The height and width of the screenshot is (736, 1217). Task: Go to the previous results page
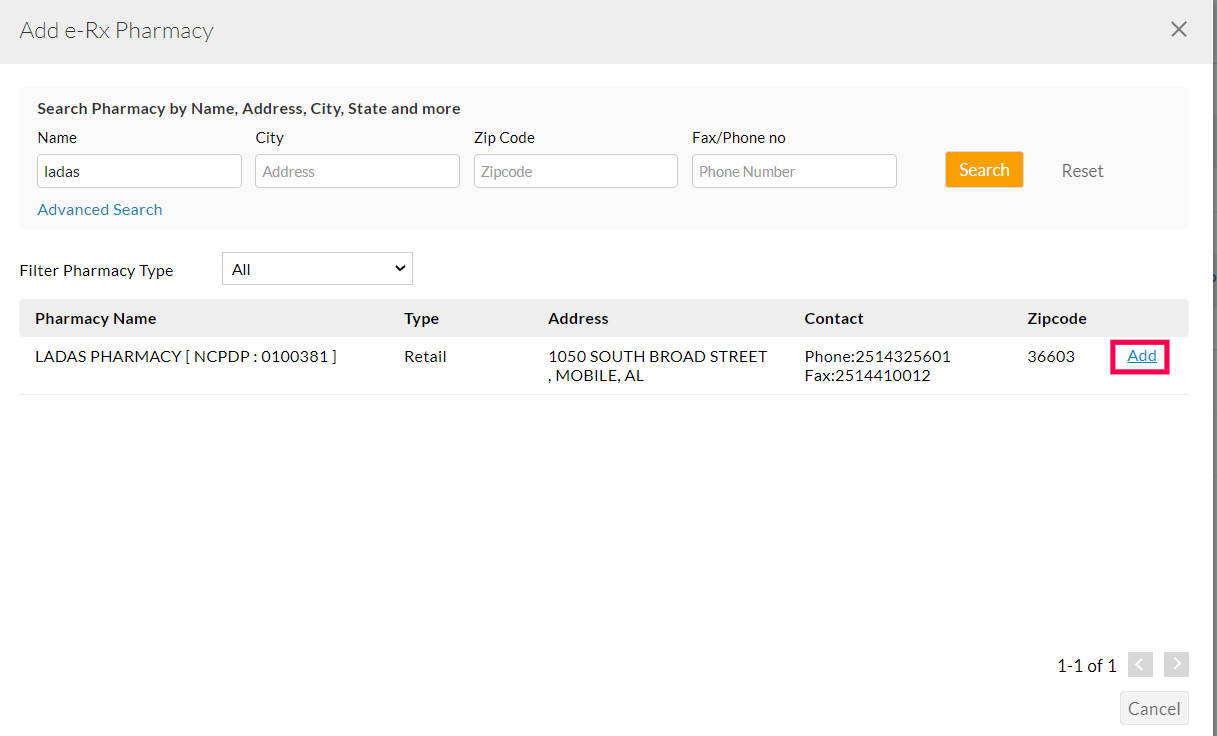click(1140, 664)
